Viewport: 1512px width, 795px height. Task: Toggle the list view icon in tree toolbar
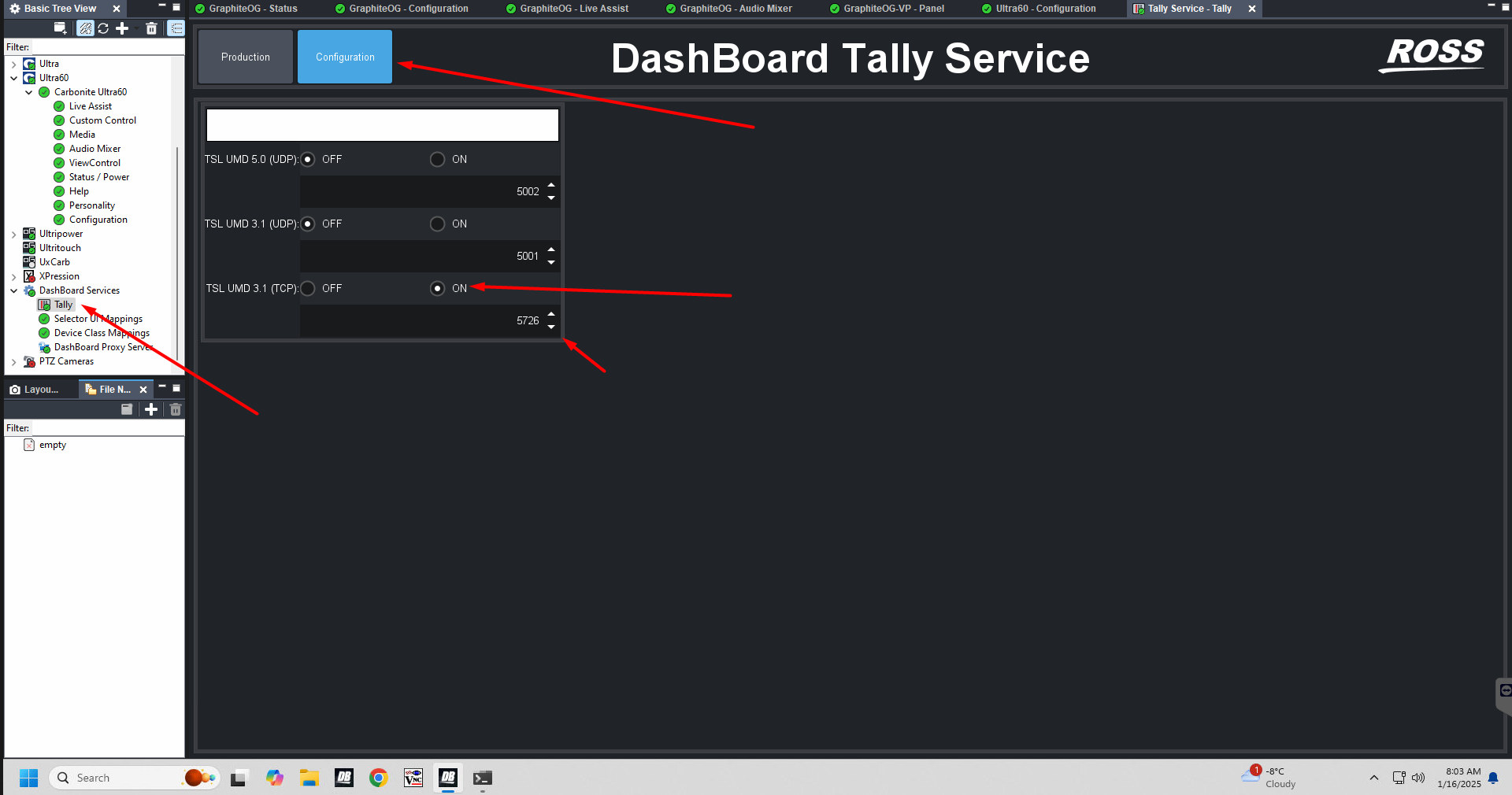pyautogui.click(x=176, y=28)
